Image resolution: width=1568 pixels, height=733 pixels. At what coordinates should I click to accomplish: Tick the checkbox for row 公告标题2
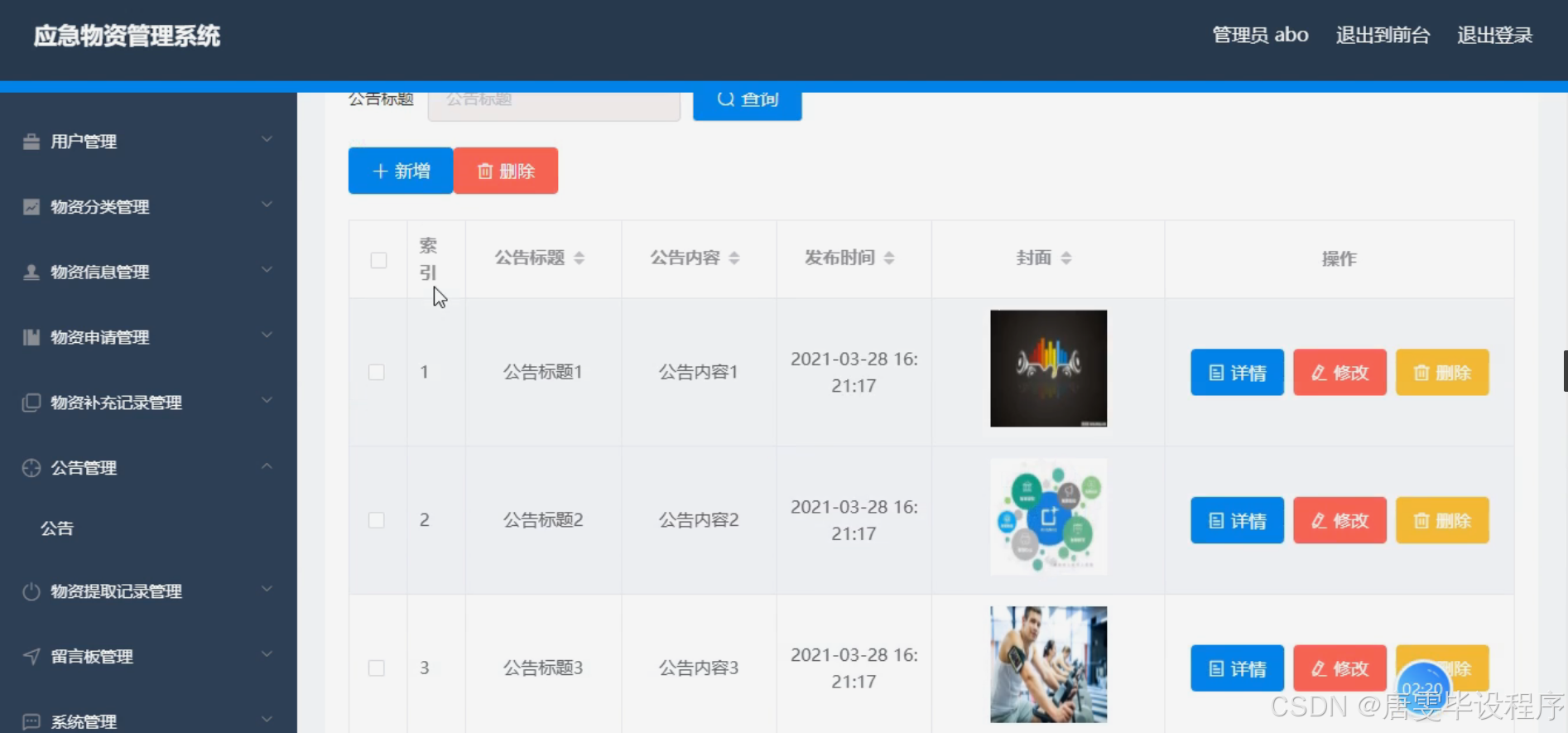377,520
